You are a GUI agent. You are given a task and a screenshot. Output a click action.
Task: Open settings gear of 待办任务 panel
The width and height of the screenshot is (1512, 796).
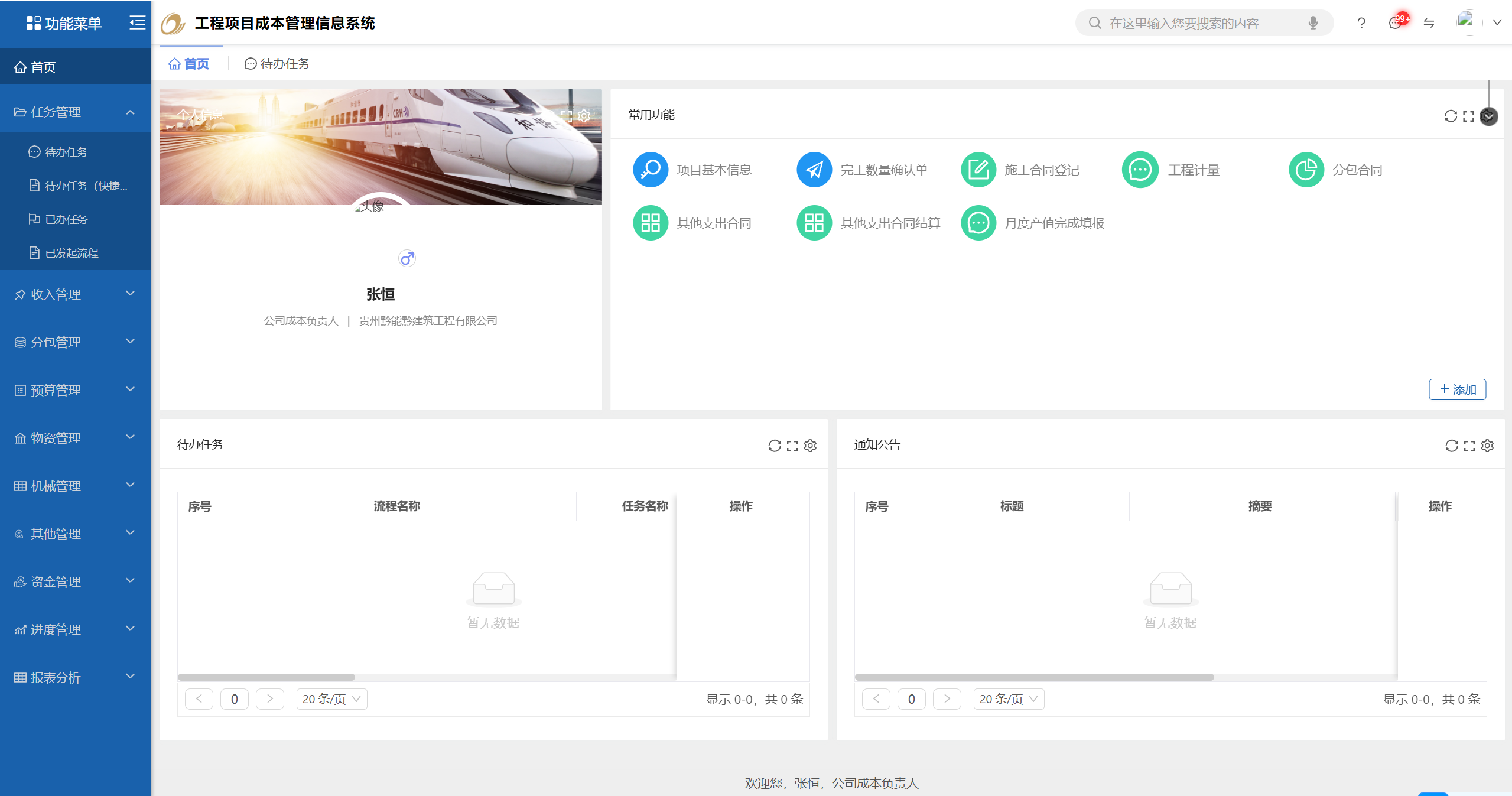click(810, 446)
